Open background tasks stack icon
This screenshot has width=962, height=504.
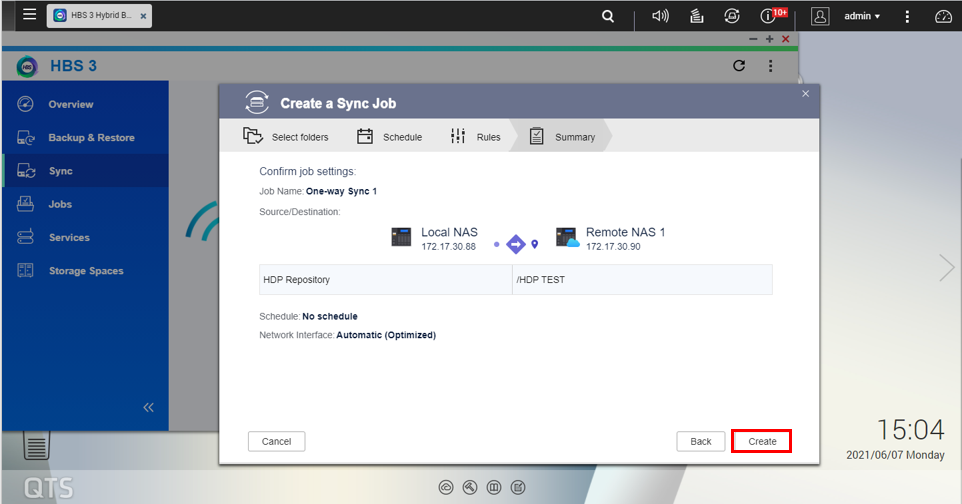tap(696, 16)
